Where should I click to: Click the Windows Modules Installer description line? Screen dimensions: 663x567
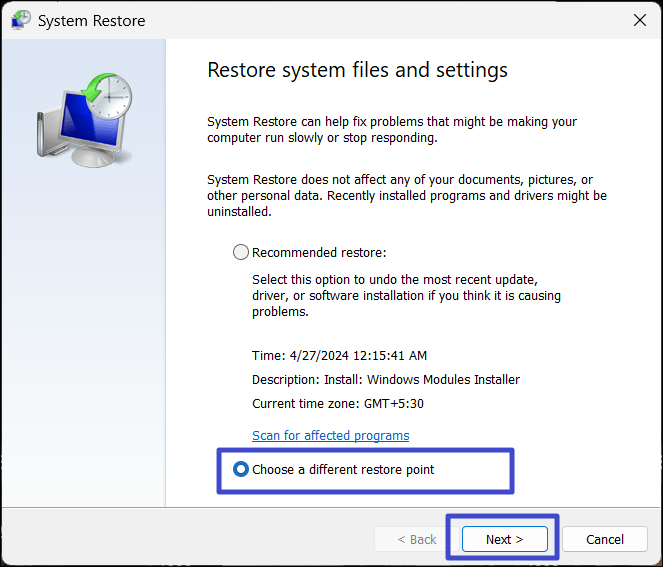coord(386,380)
